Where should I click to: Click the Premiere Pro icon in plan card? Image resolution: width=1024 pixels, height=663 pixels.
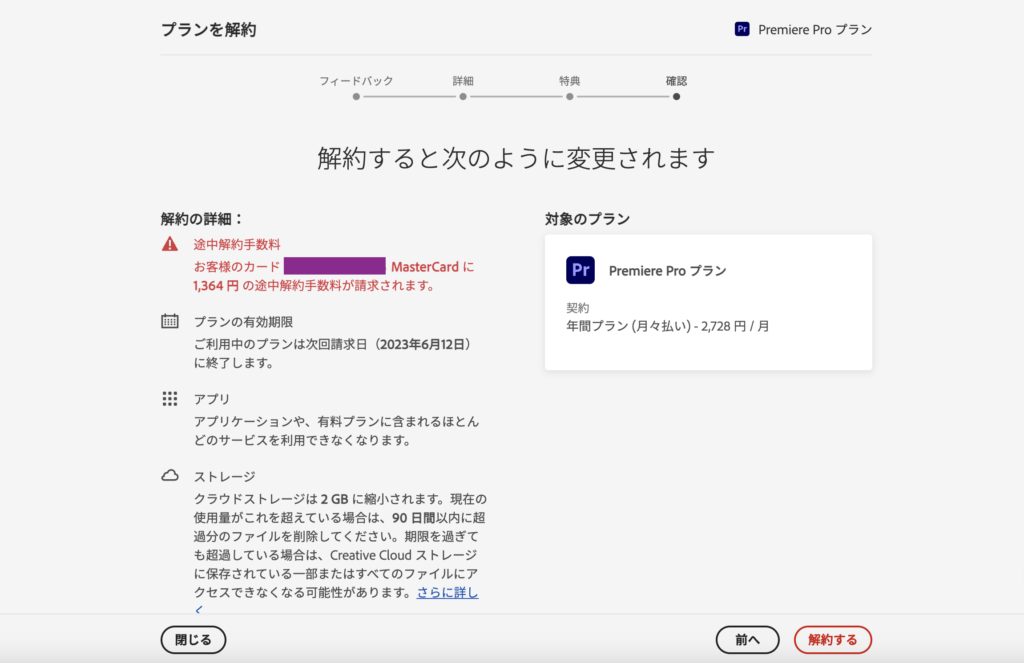point(580,270)
